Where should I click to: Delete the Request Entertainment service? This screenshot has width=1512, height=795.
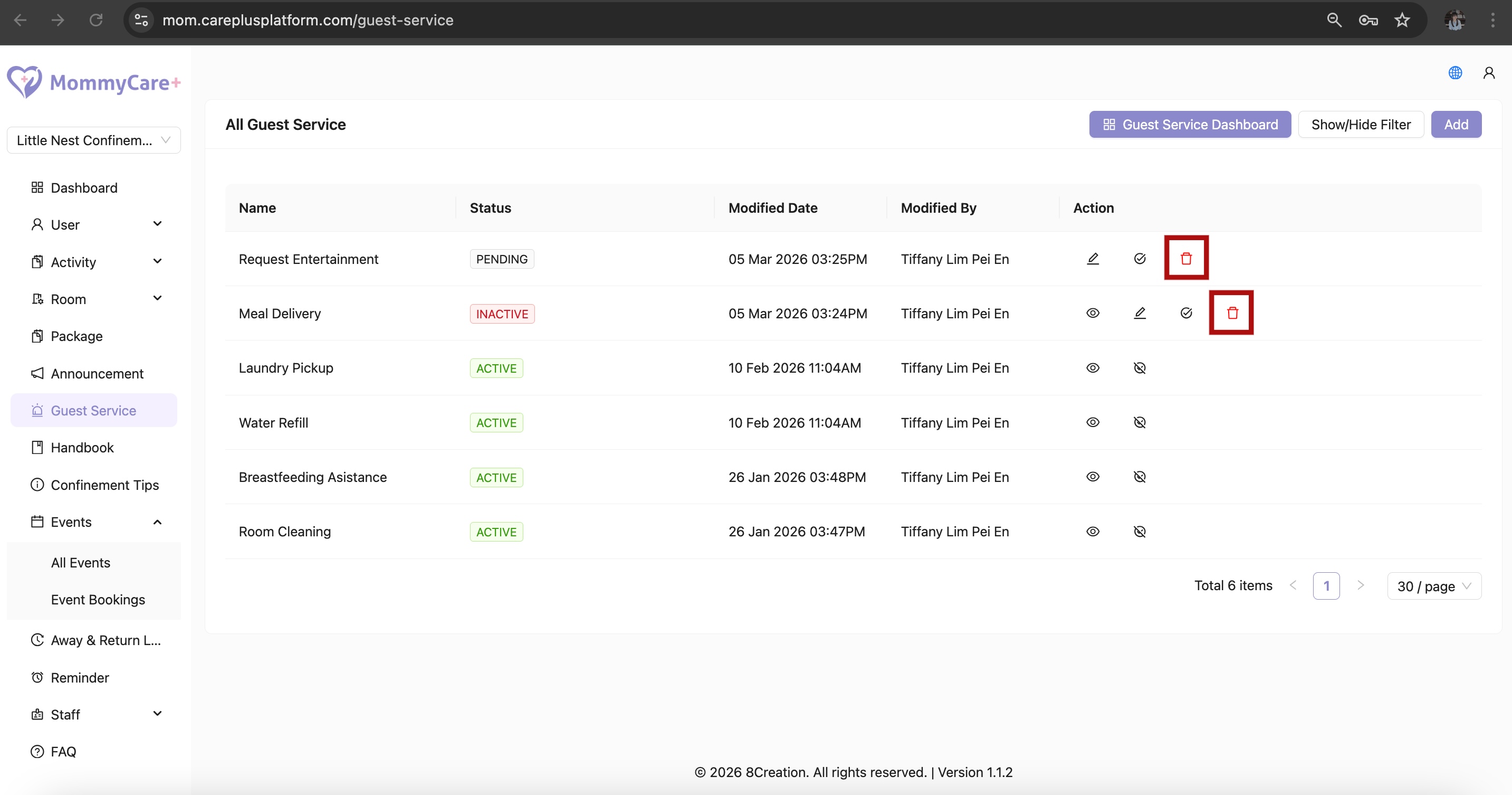pyautogui.click(x=1185, y=258)
